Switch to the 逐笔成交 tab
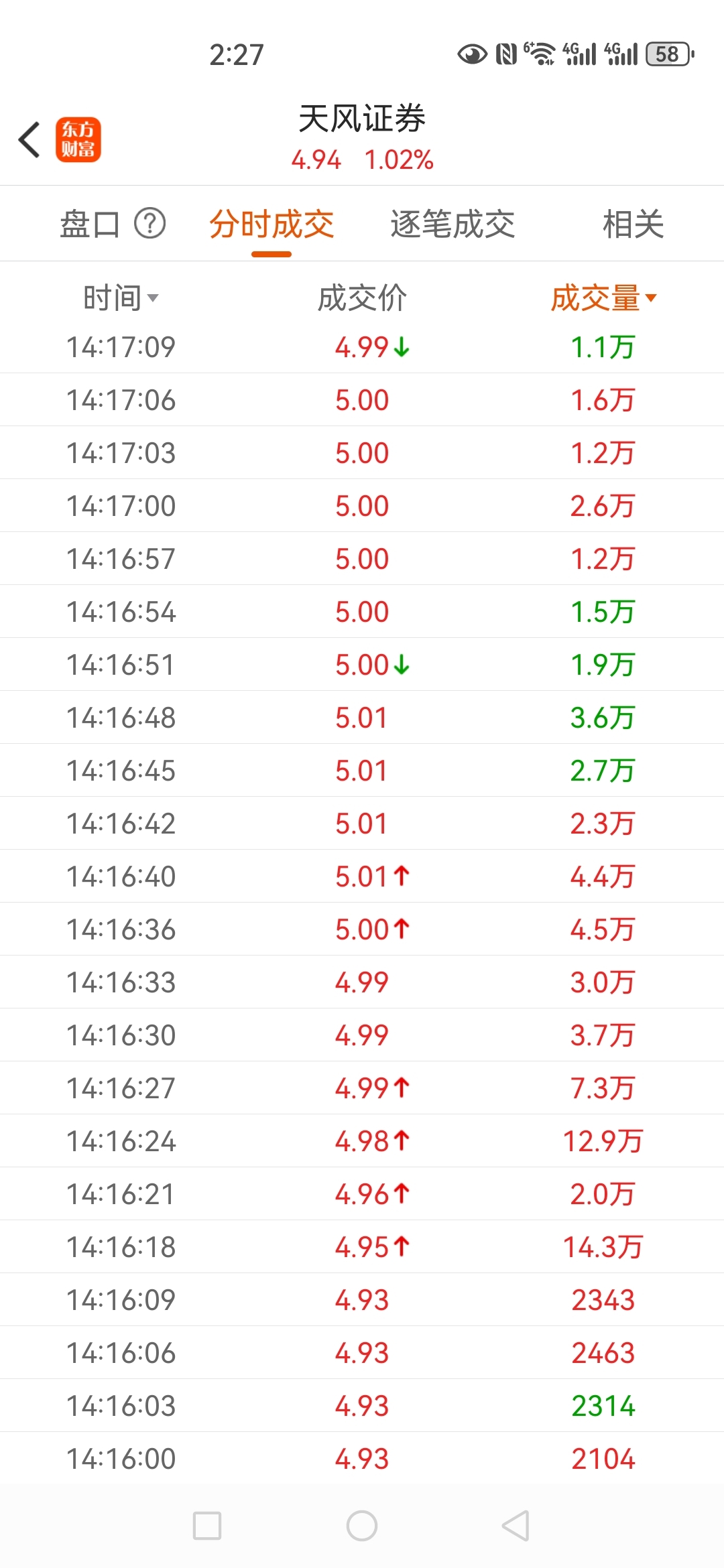724x1568 pixels. click(x=452, y=224)
